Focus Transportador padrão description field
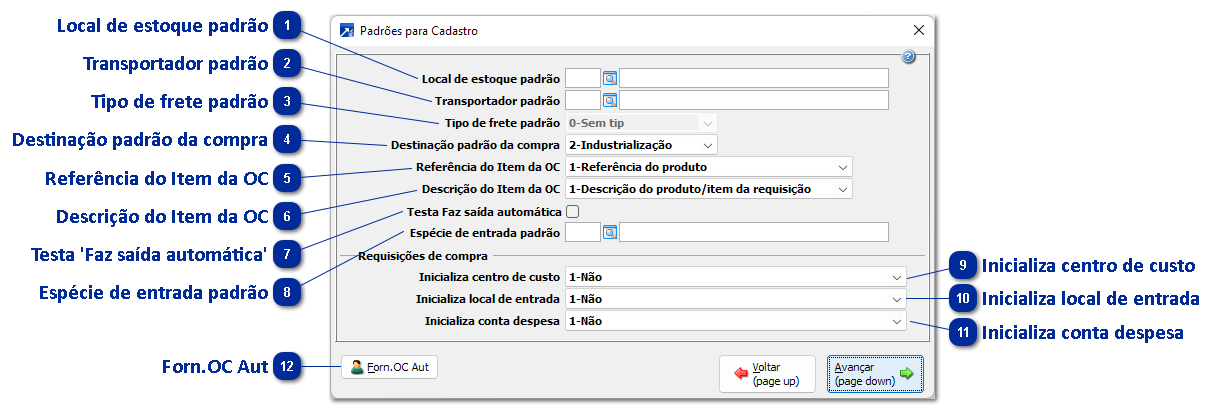The image size is (1216, 408). (x=754, y=100)
